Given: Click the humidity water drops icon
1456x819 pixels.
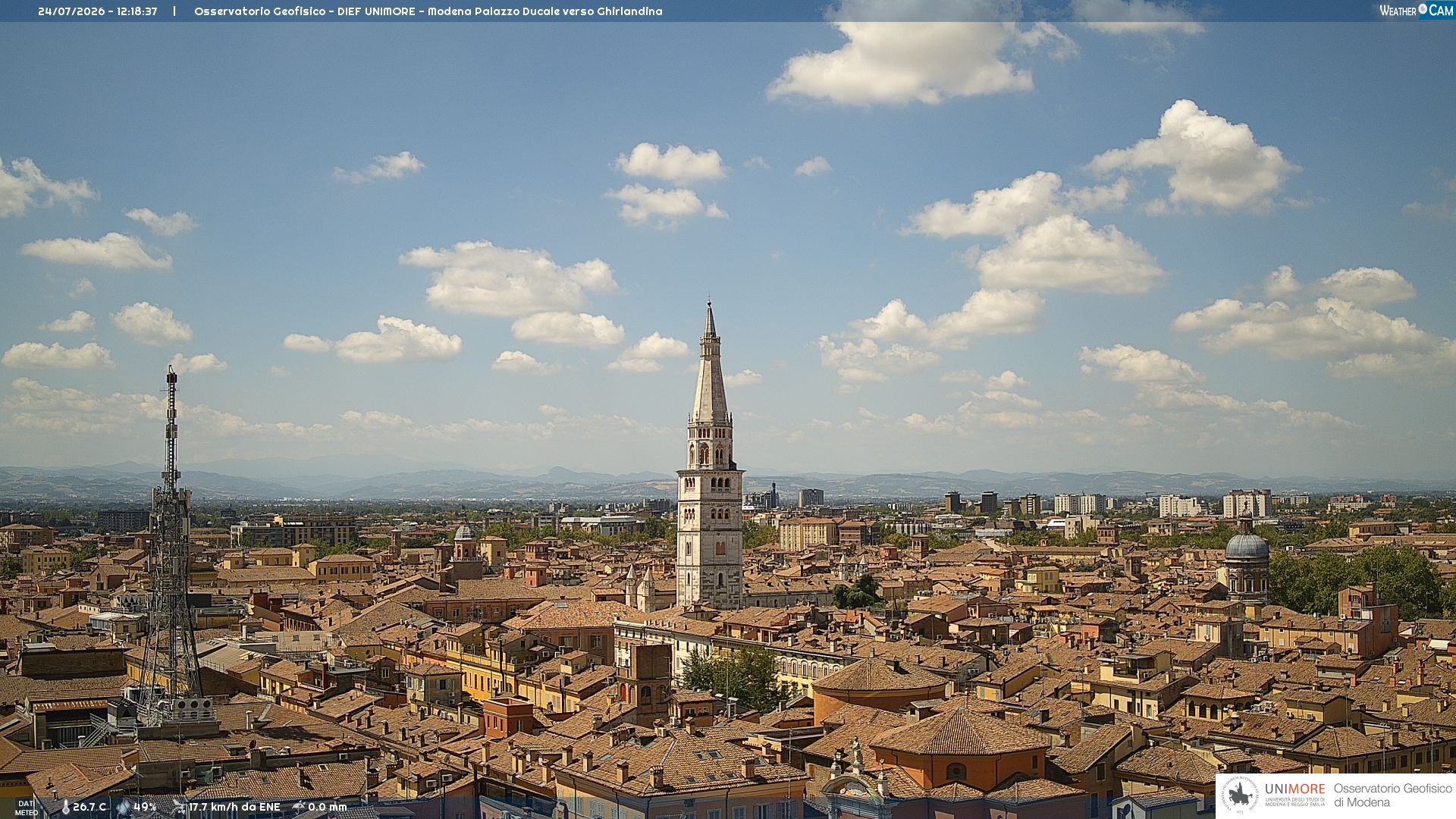Looking at the screenshot, I should [124, 808].
